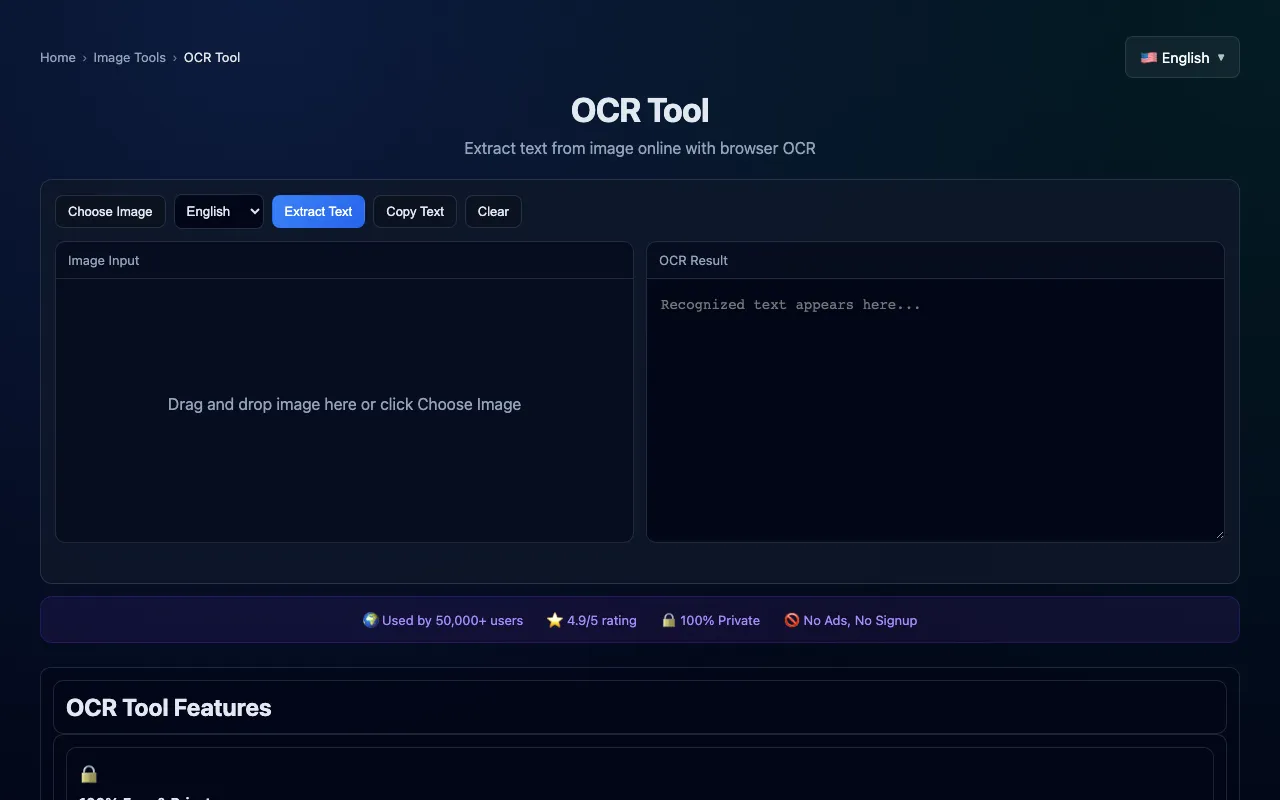
Task: Open the Image Tools breadcrumb link
Action: click(130, 57)
